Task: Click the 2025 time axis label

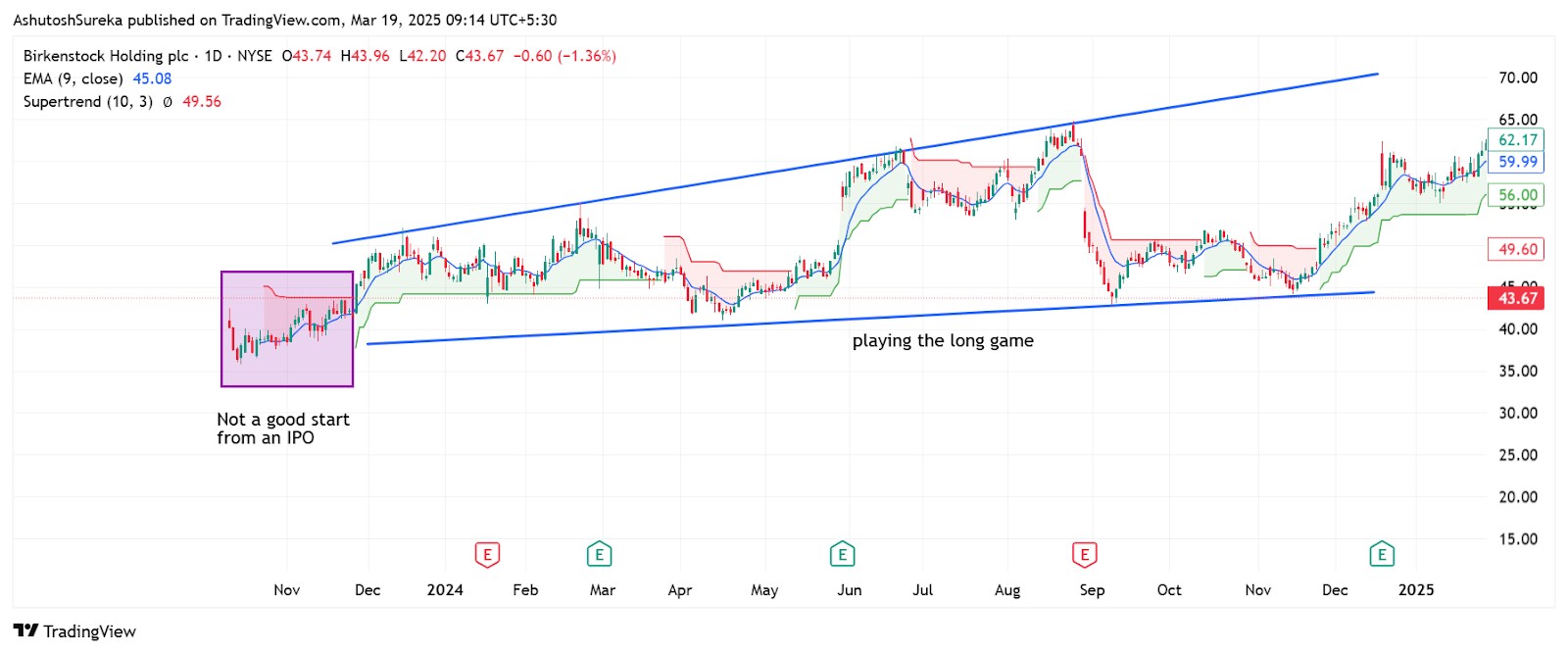Action: click(1416, 590)
